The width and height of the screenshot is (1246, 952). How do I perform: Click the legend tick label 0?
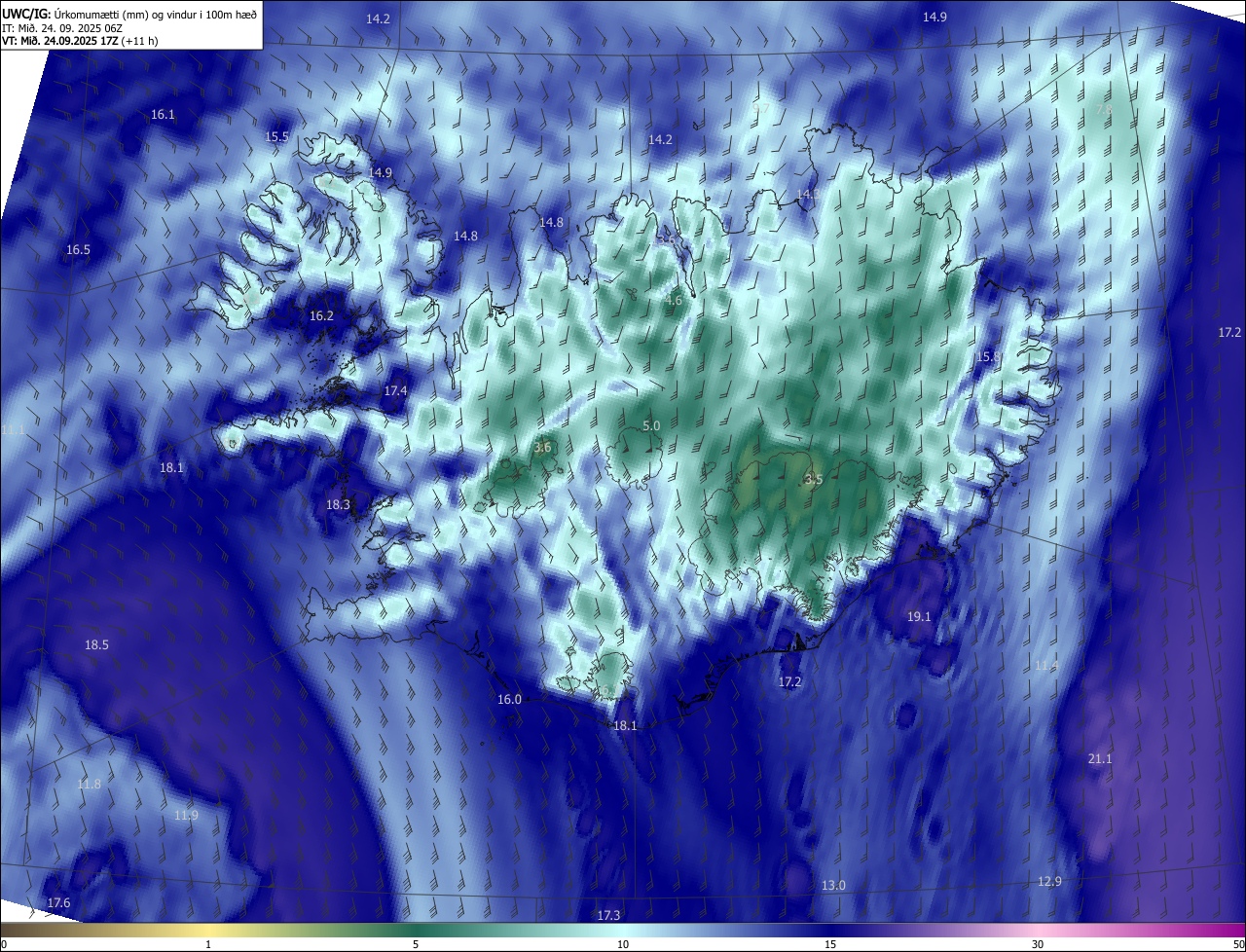coord(3,945)
